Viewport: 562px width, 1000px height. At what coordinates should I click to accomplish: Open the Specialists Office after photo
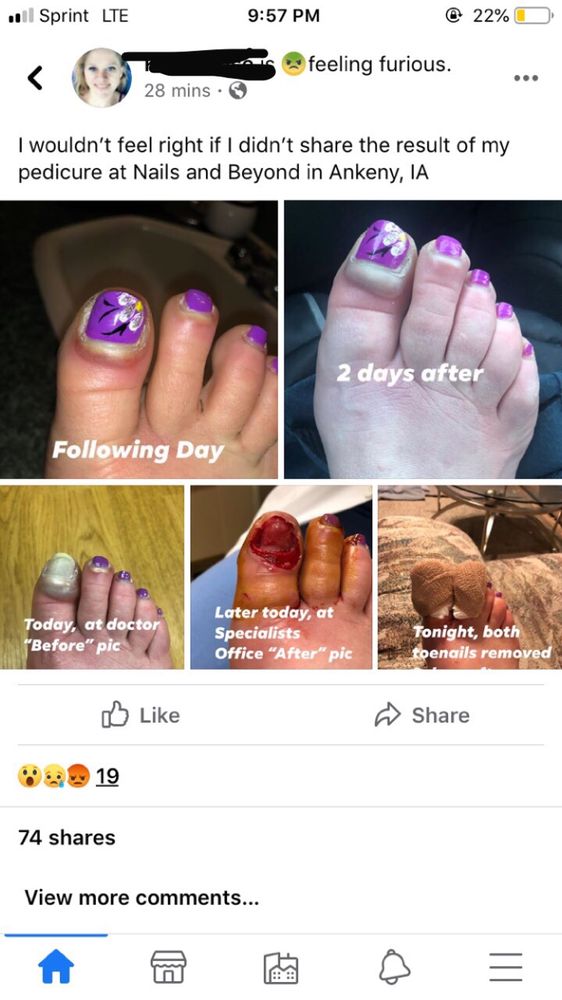coord(281,577)
